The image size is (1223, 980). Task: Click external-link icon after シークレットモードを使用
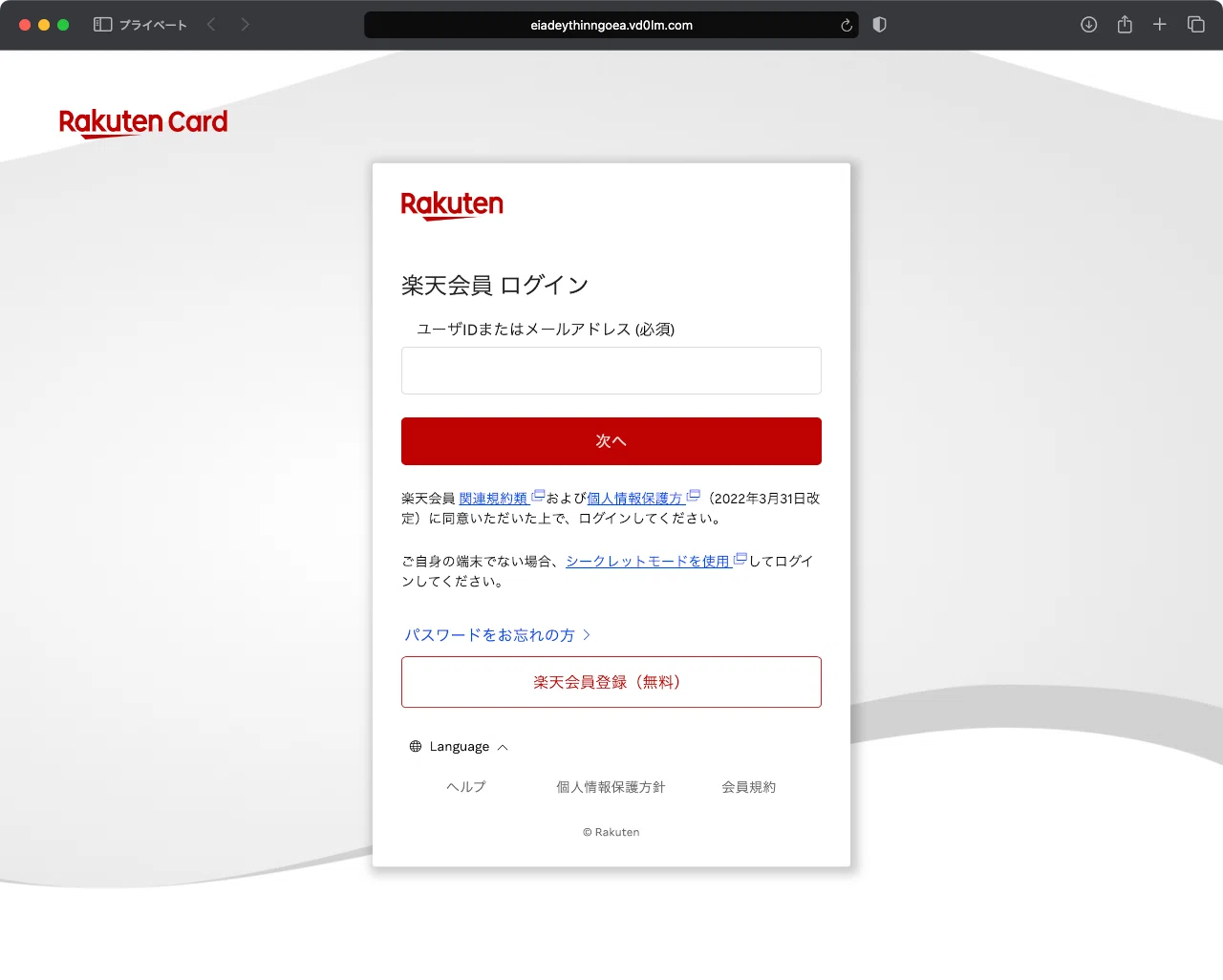click(x=740, y=559)
